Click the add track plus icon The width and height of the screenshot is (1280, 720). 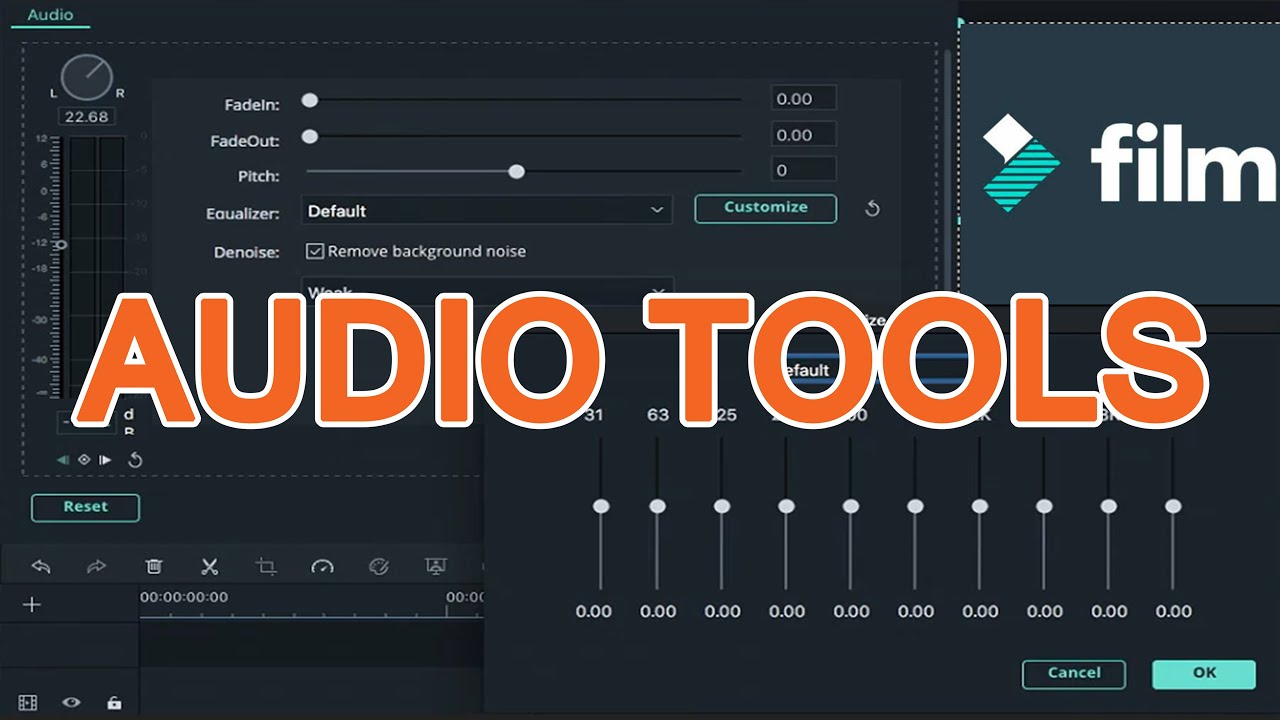[32, 604]
